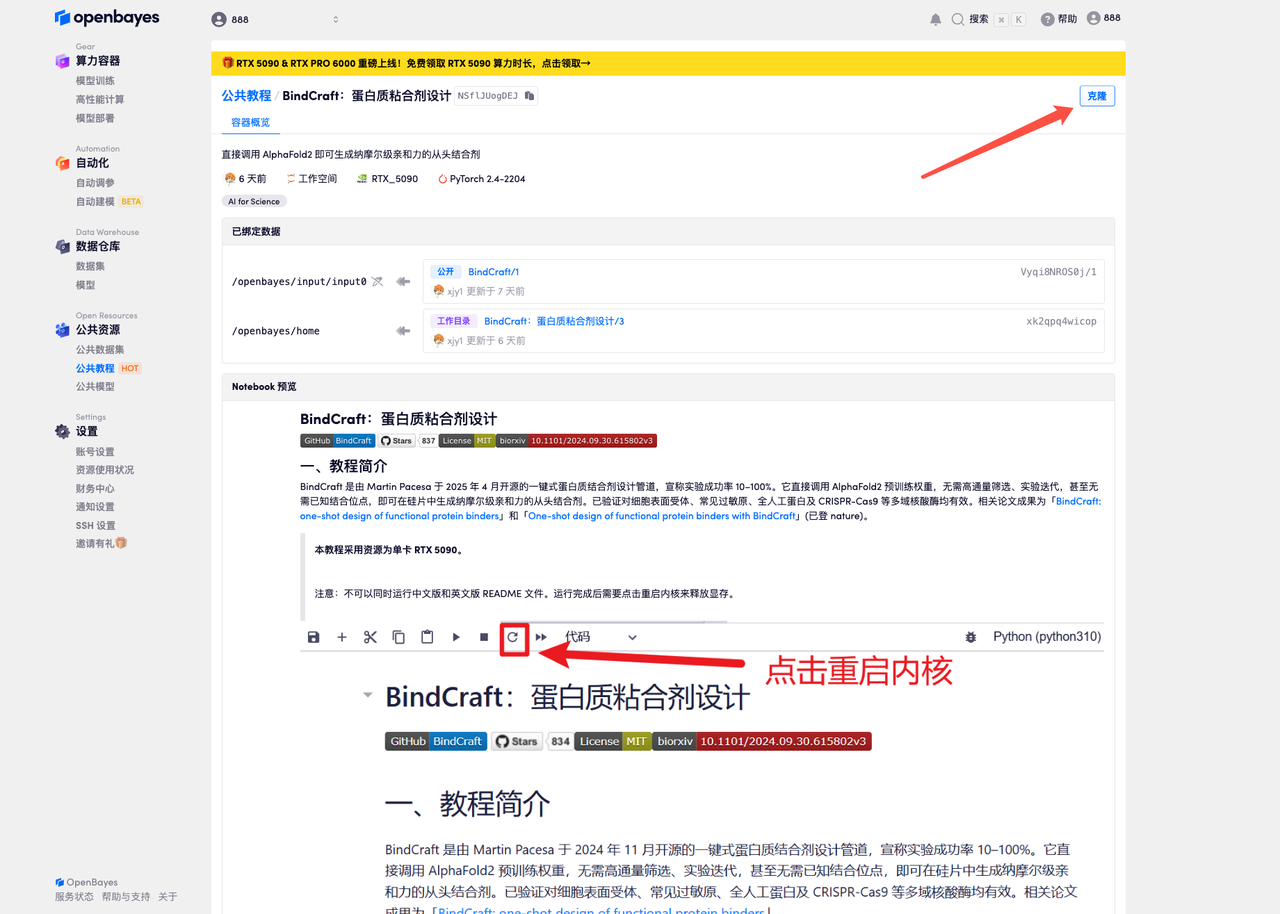
Task: Expand the workspace selector next to 888
Action: pyautogui.click(x=335, y=18)
